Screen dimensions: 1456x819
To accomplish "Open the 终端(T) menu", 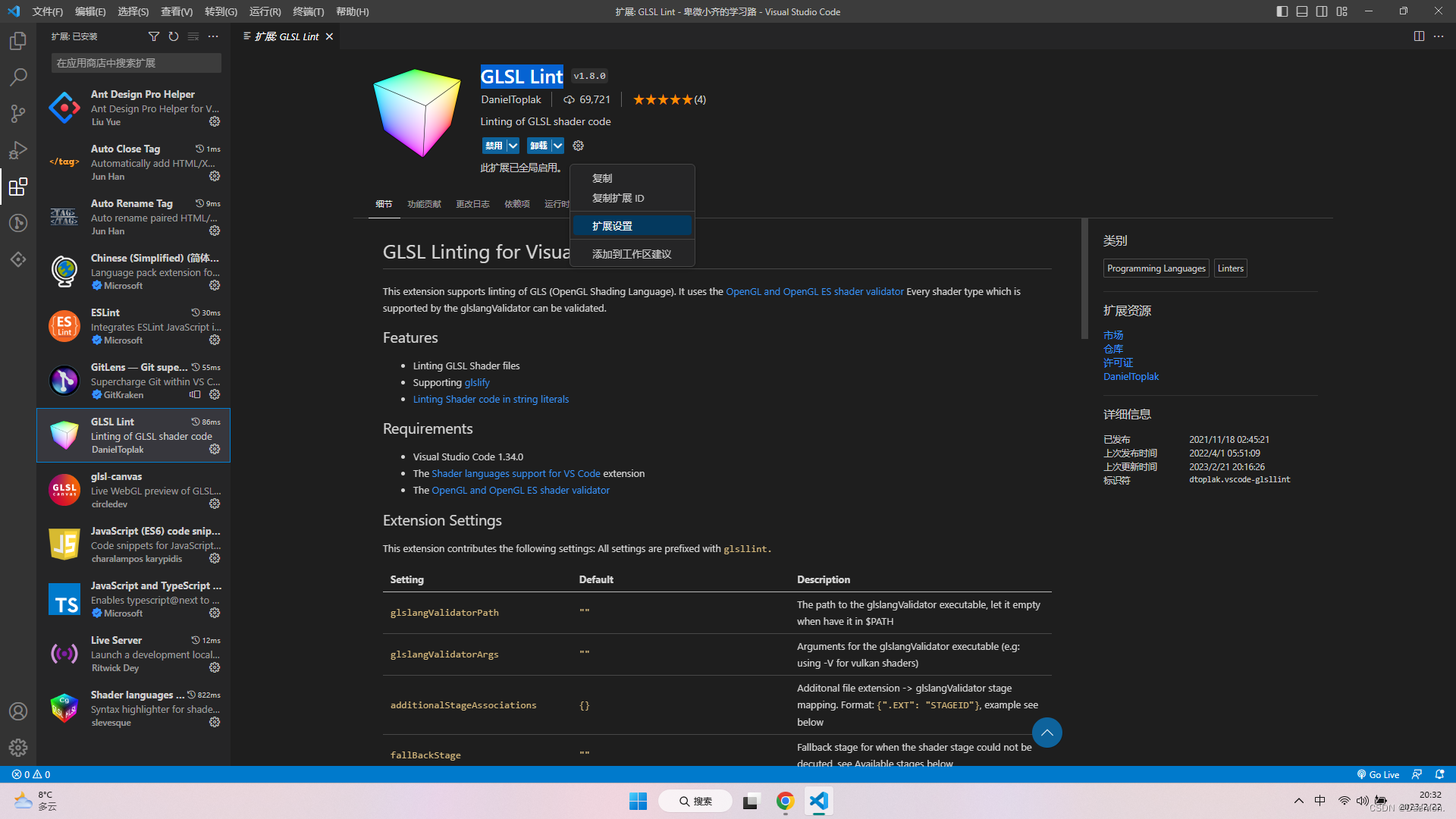I will tap(309, 11).
